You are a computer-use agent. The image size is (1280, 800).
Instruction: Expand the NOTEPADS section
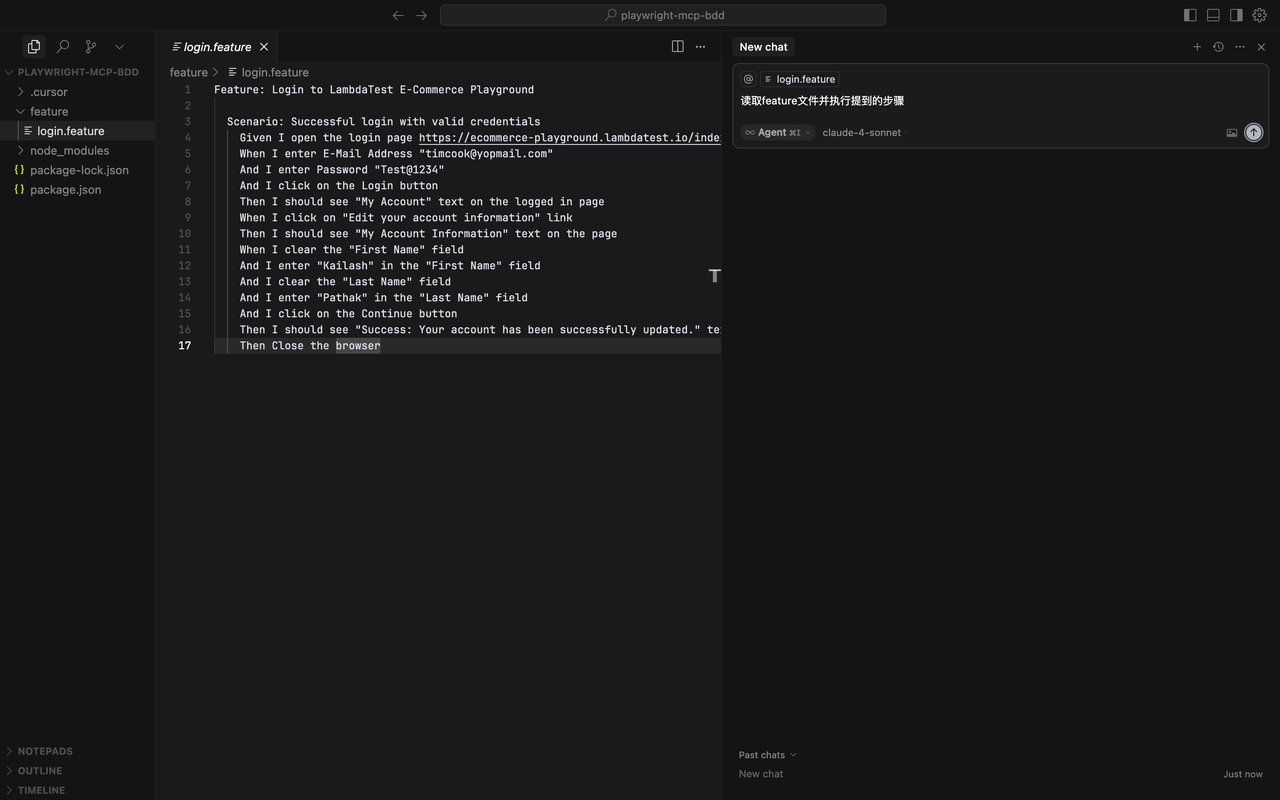pyautogui.click(x=45, y=751)
